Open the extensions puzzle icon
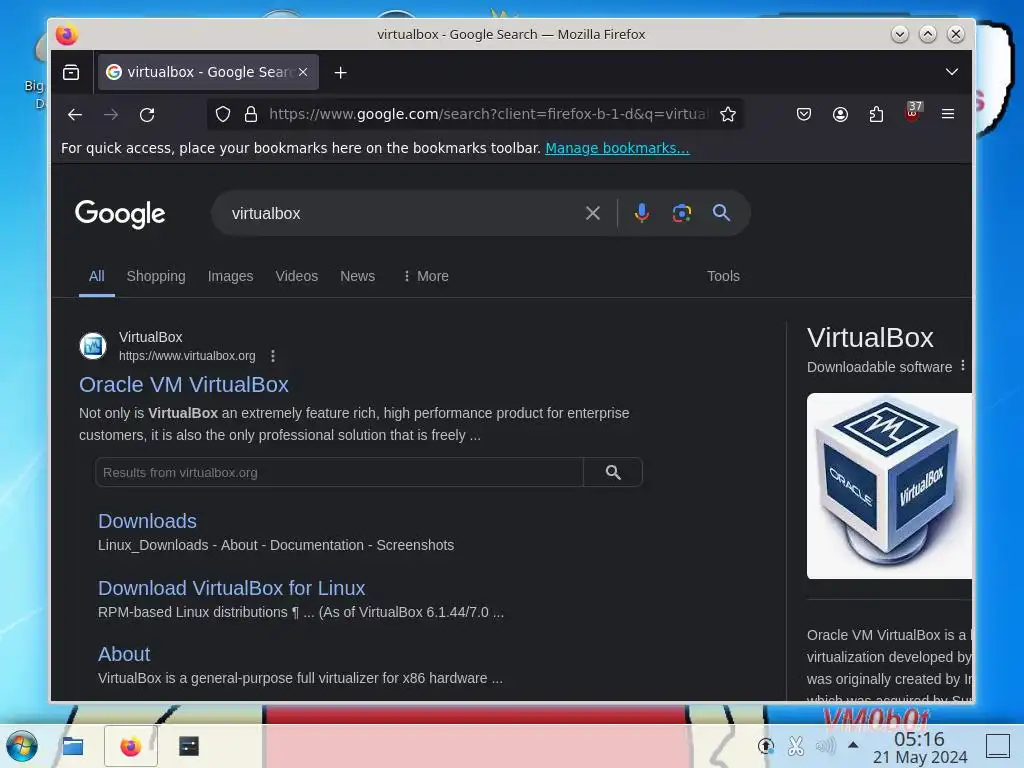Image resolution: width=1024 pixels, height=768 pixels. (x=876, y=114)
